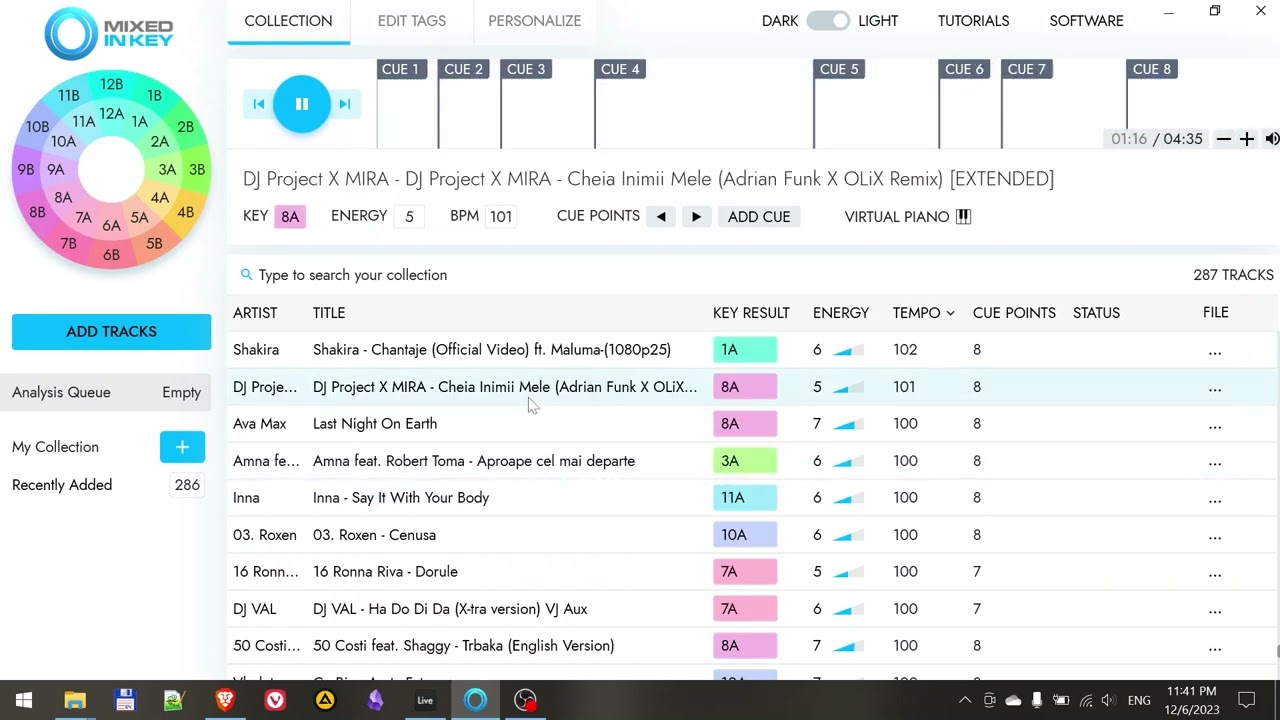Image resolution: width=1280 pixels, height=720 pixels.
Task: Skip to the next track
Action: (x=345, y=104)
